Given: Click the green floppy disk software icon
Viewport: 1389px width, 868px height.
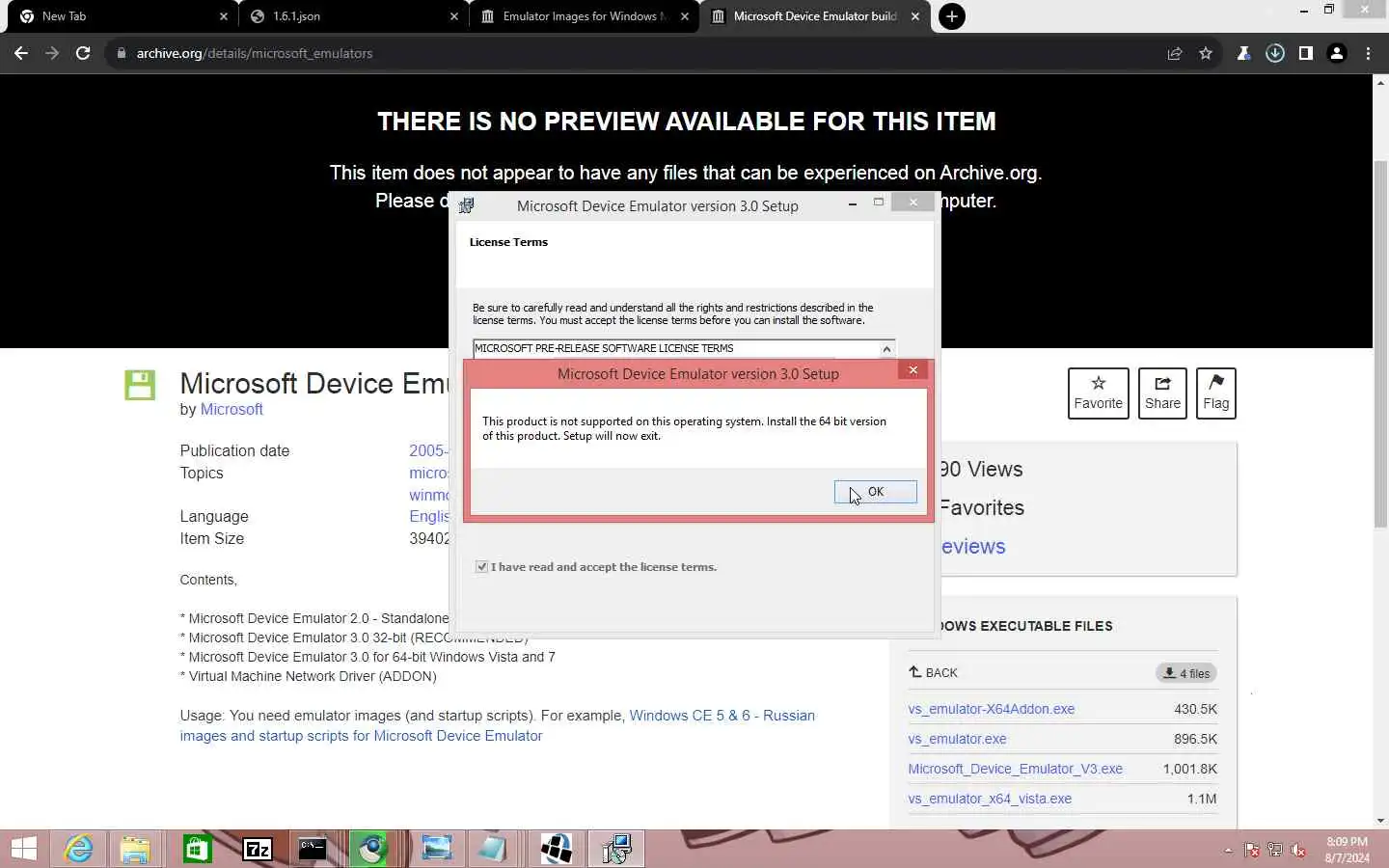Looking at the screenshot, I should click(140, 385).
